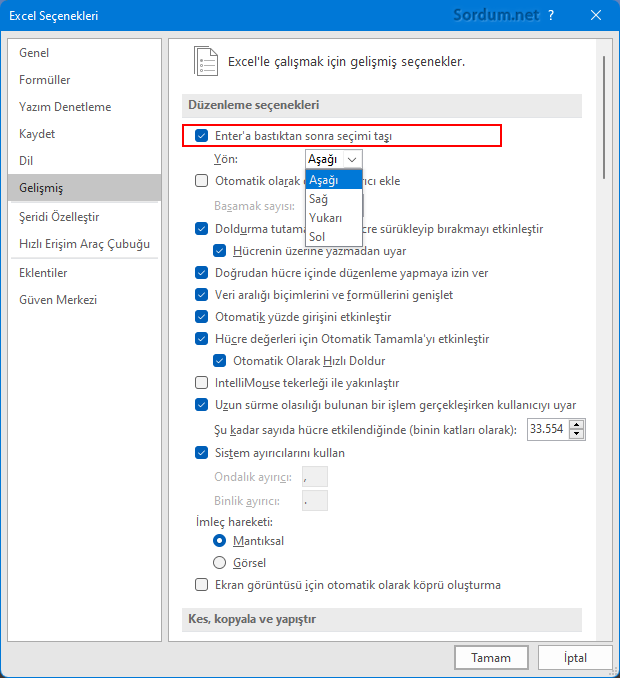Click the Tamam button
This screenshot has width=620, height=678.
pos(491,658)
